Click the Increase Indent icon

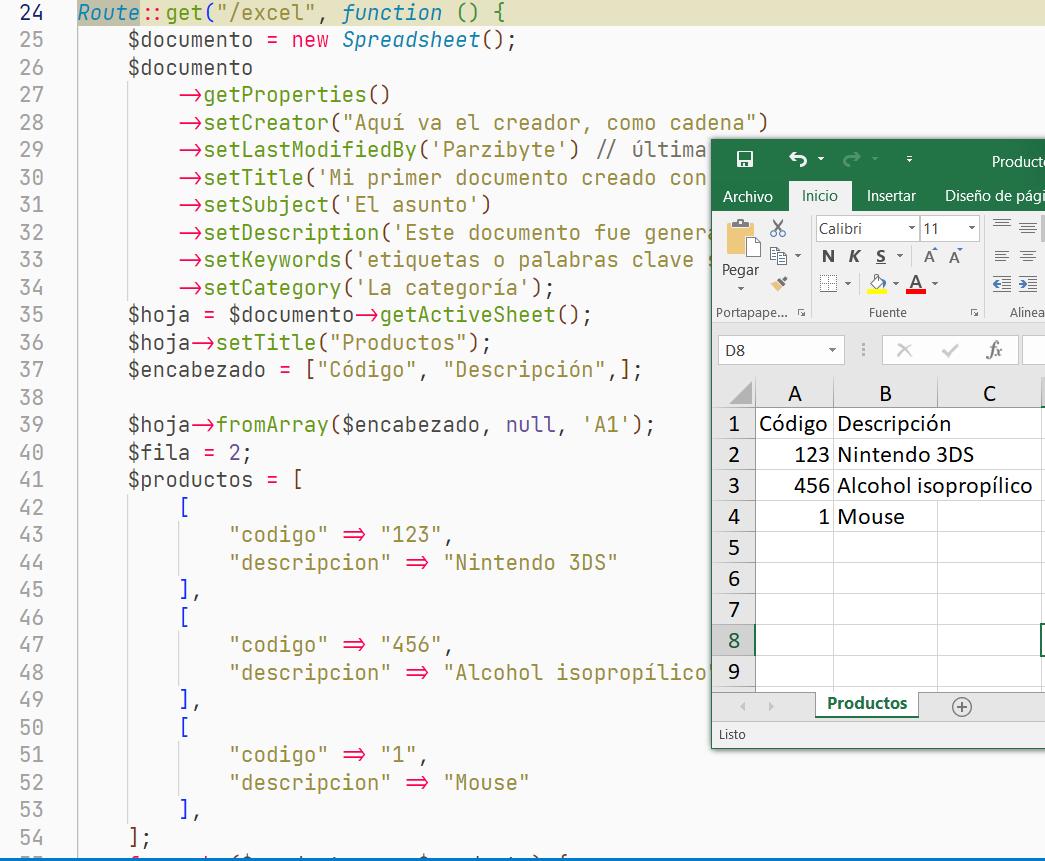coord(1028,285)
